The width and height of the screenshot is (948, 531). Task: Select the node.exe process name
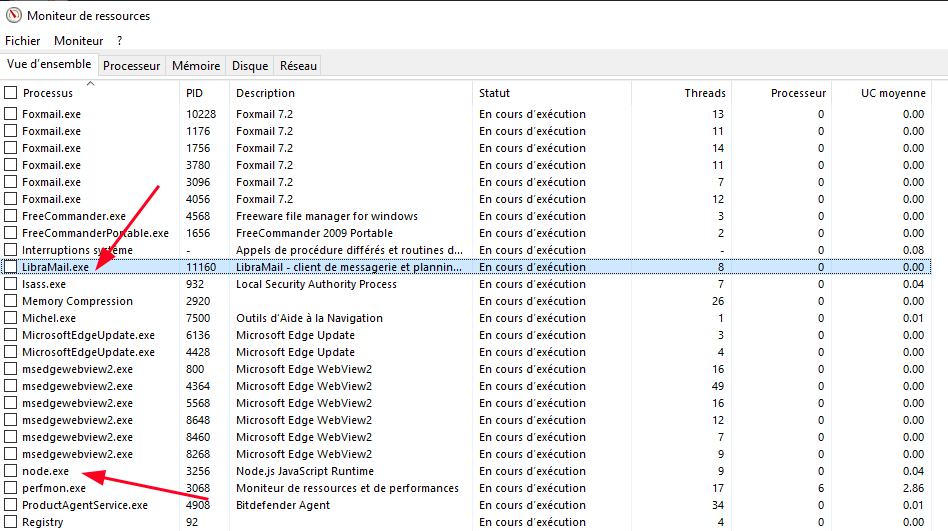click(45, 471)
